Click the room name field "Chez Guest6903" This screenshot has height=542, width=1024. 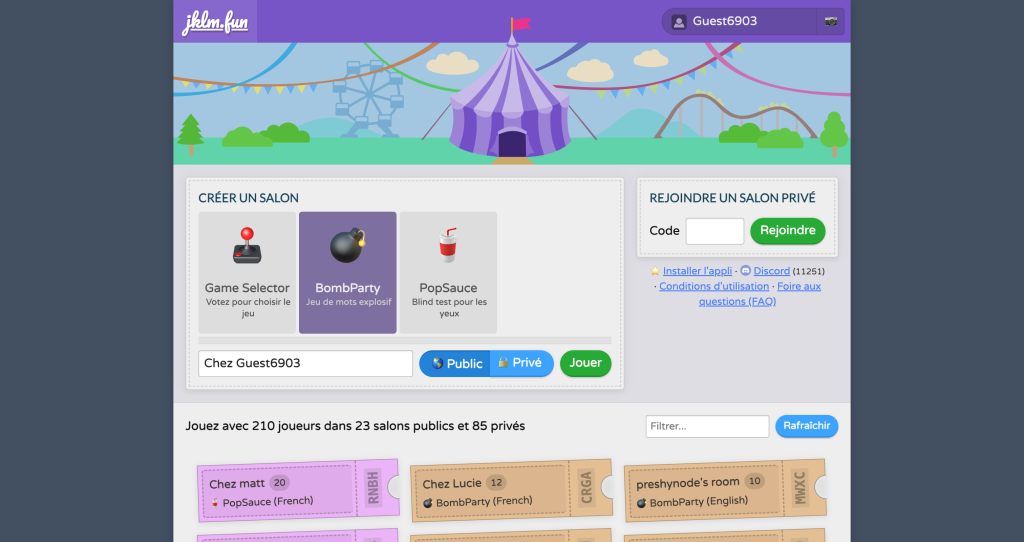305,364
